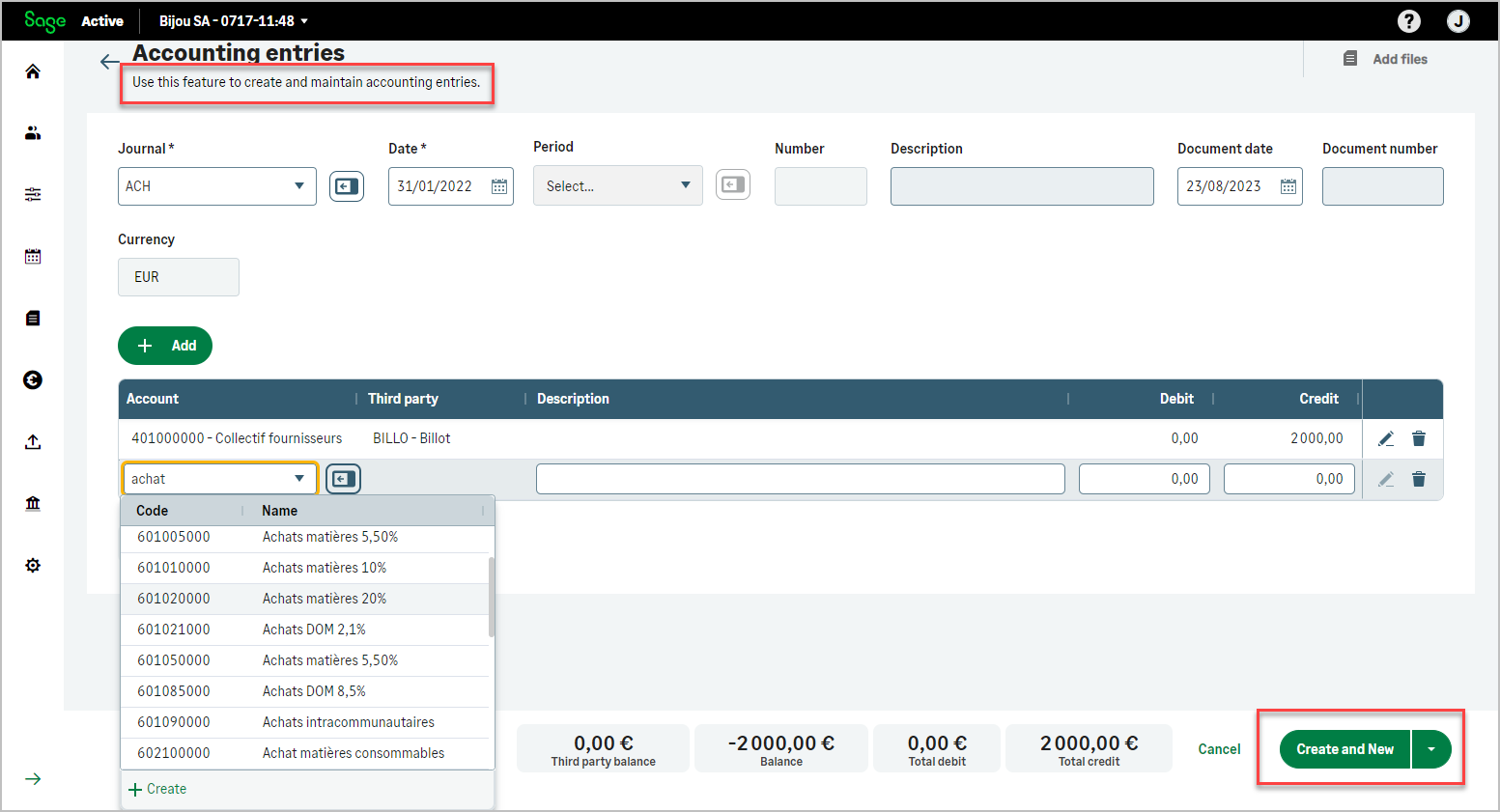The image size is (1500, 812).
Task: Click the Cancel link
Action: [1219, 749]
